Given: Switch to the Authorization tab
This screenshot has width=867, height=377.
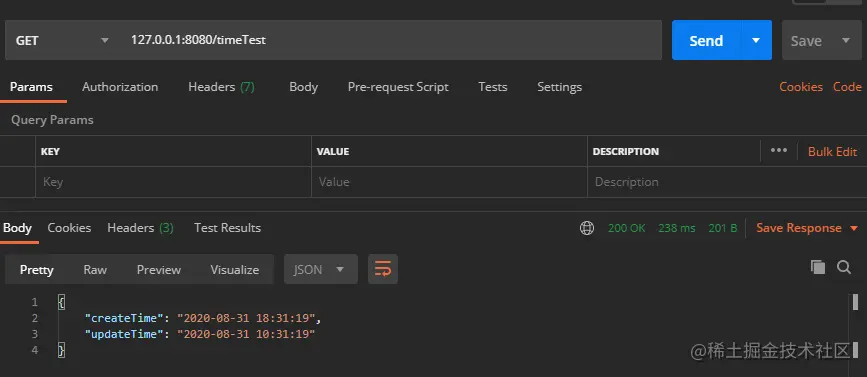Looking at the screenshot, I should 120,87.
